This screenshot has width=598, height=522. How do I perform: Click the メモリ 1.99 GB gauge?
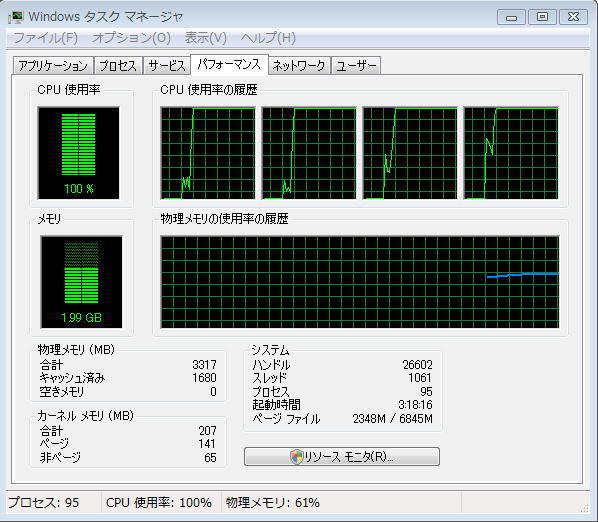(x=82, y=282)
